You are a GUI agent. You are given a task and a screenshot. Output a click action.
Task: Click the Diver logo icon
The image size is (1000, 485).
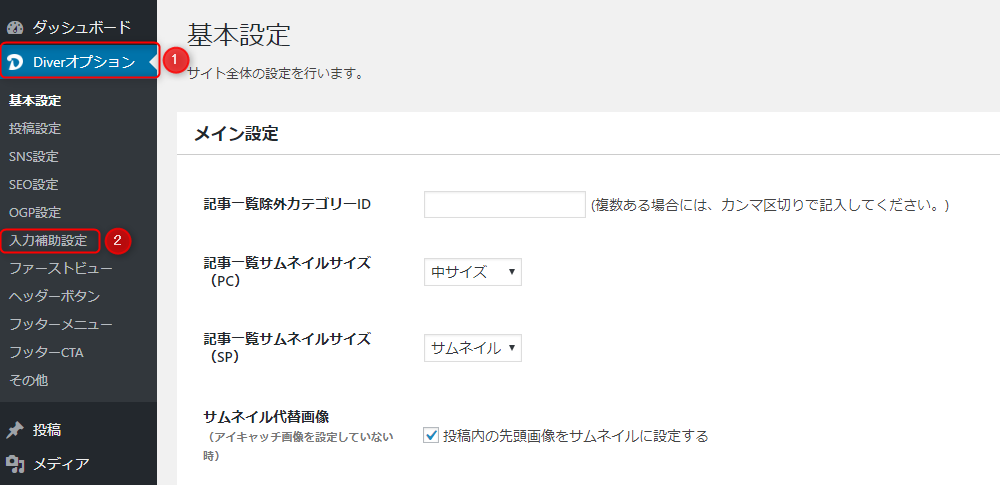coord(15,63)
